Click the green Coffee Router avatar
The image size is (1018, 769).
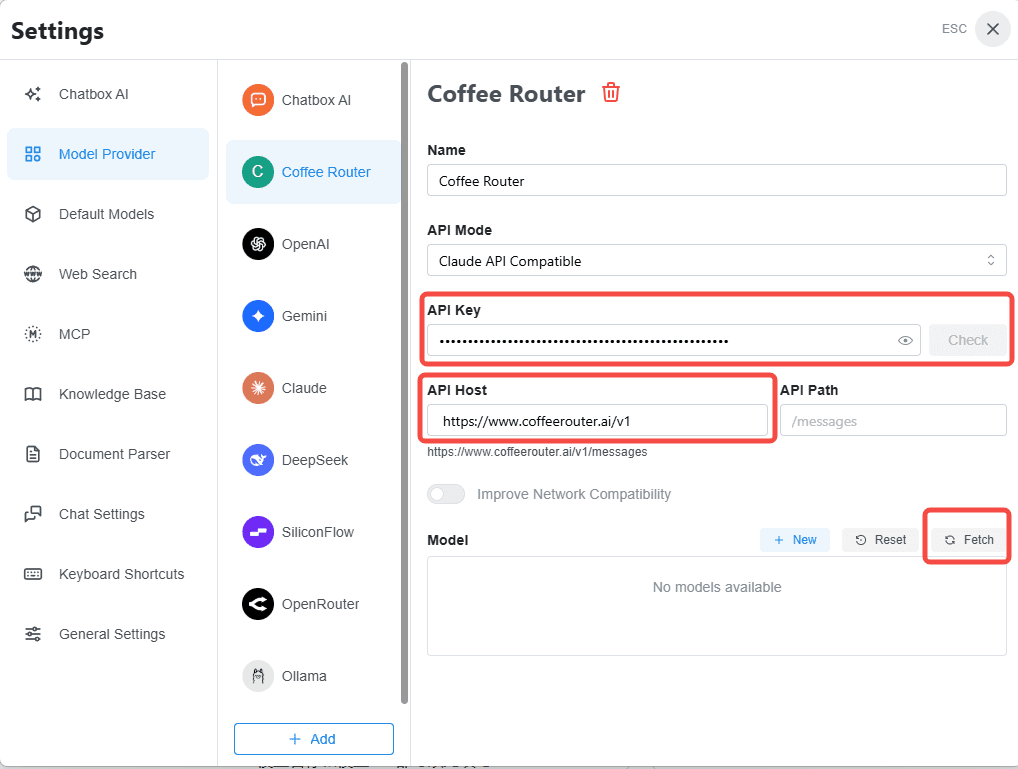(x=258, y=172)
